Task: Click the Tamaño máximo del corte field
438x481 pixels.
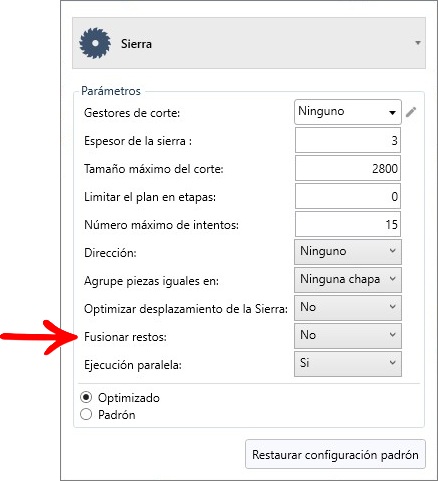Action: (348, 168)
